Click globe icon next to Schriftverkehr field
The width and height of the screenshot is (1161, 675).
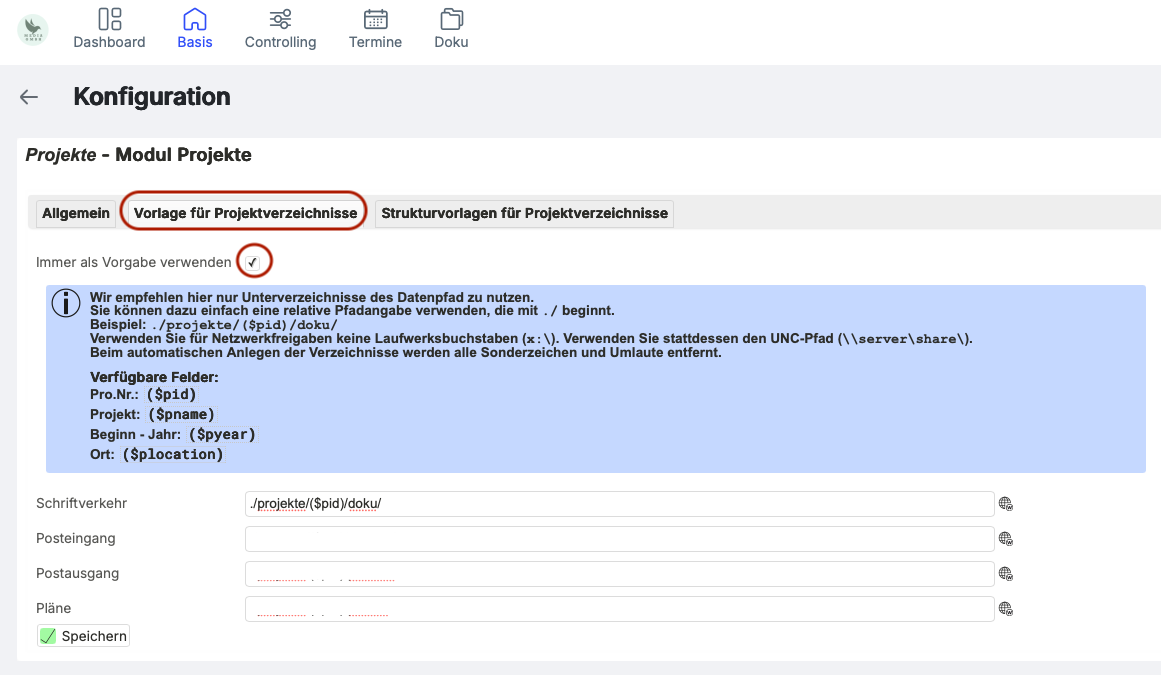coord(1006,504)
